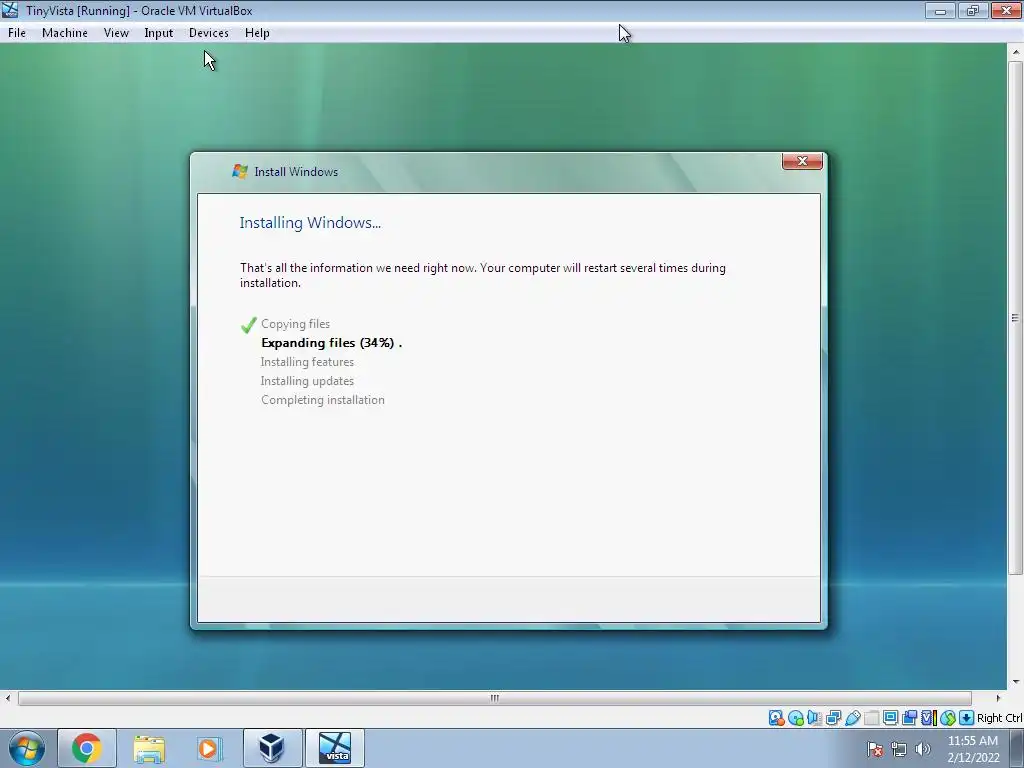Open the Machine menu
The width and height of the screenshot is (1024, 768).
coord(65,33)
